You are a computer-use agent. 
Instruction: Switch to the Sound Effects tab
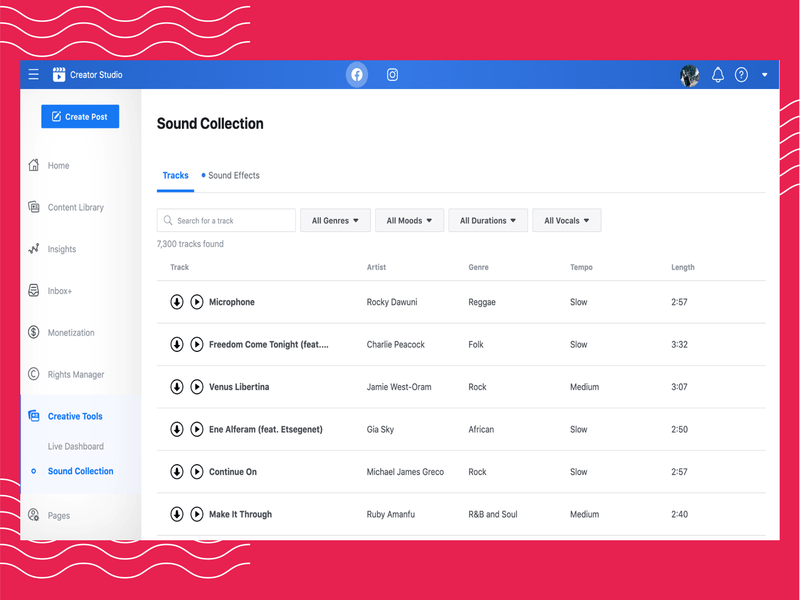(231, 176)
